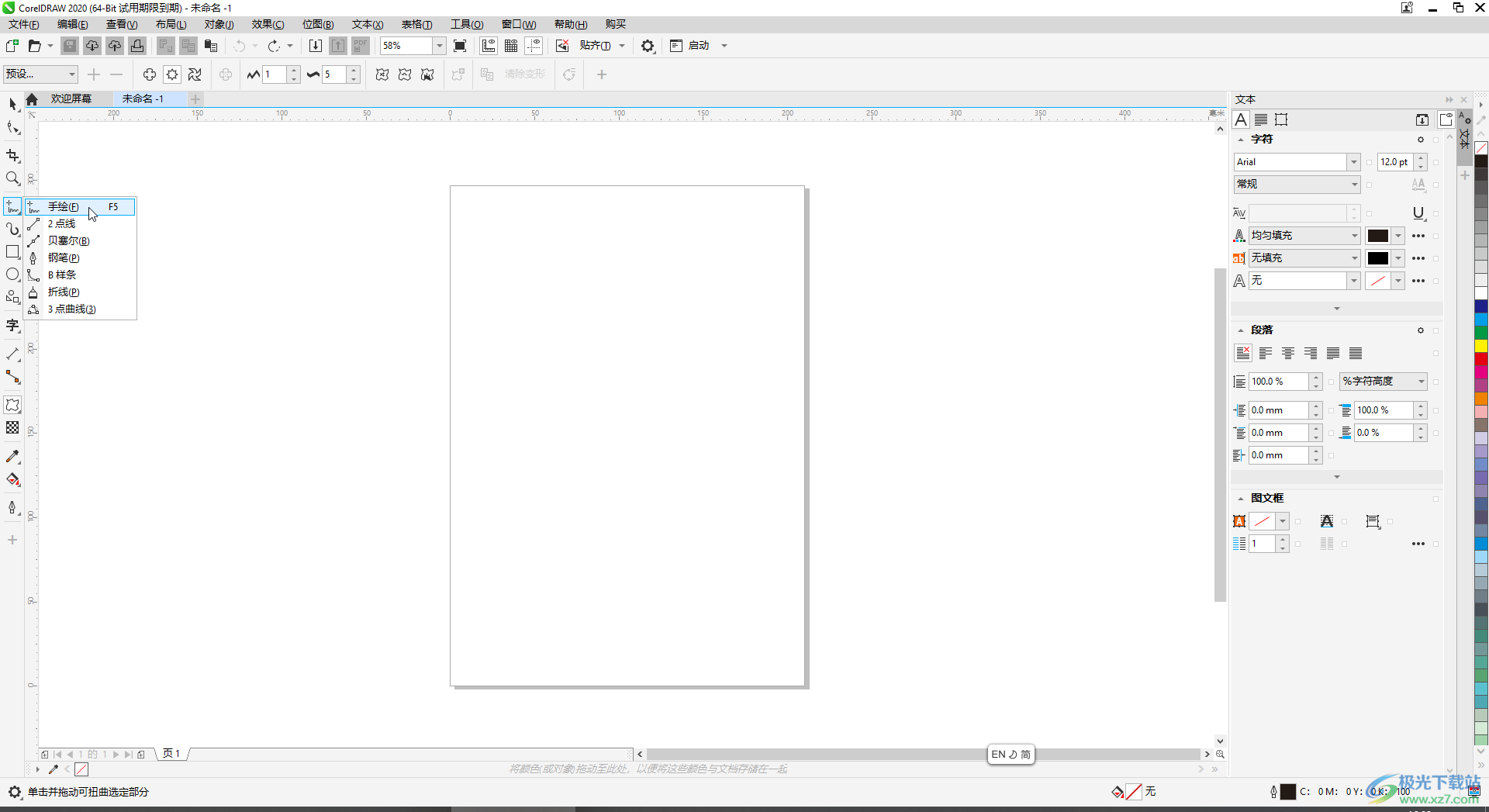This screenshot has width=1489, height=812.
Task: Select the Interactive fill tool
Action: [x=12, y=479]
